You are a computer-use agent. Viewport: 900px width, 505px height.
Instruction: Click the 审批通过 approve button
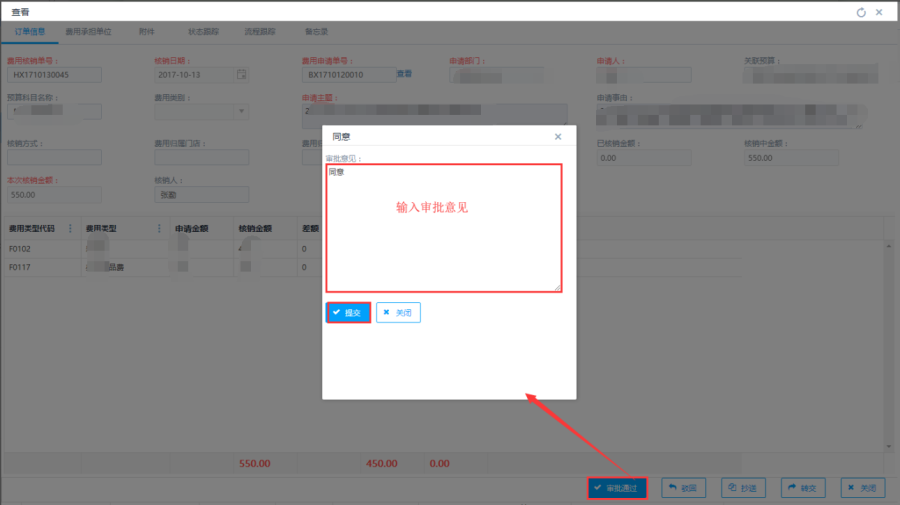[618, 488]
